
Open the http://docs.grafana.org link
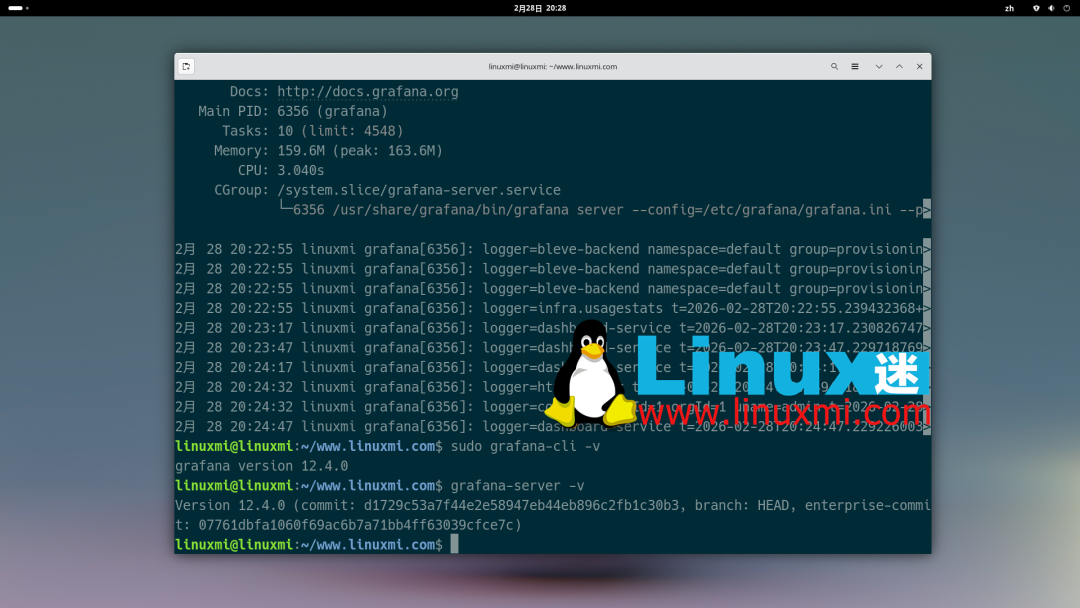pos(368,92)
